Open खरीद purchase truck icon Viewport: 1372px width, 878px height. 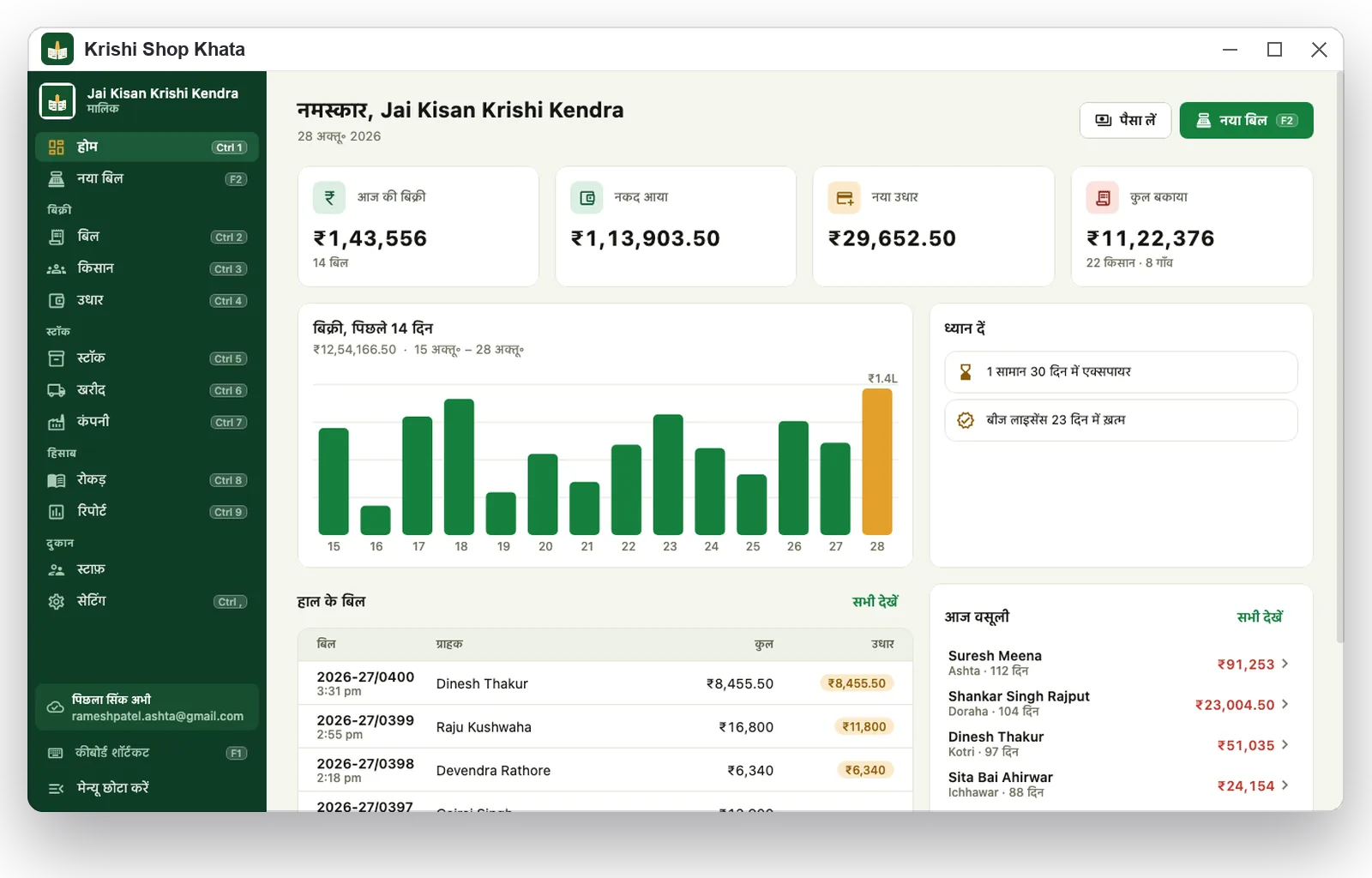[x=56, y=390]
